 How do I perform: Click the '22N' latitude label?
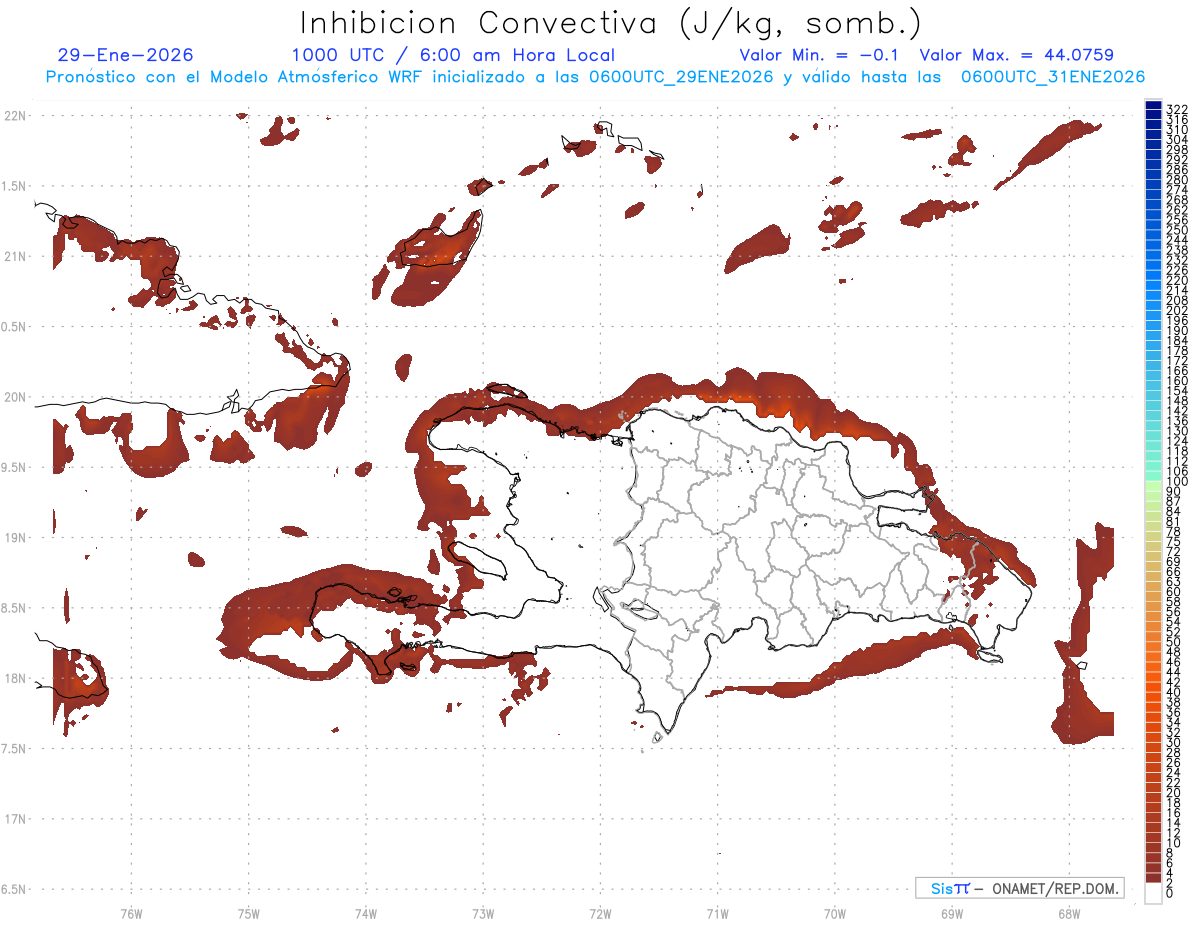point(15,116)
